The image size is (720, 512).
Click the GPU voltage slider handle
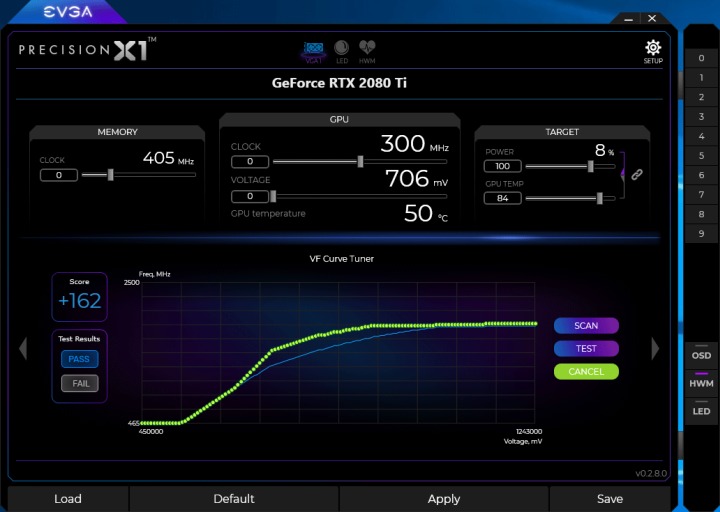[273, 197]
